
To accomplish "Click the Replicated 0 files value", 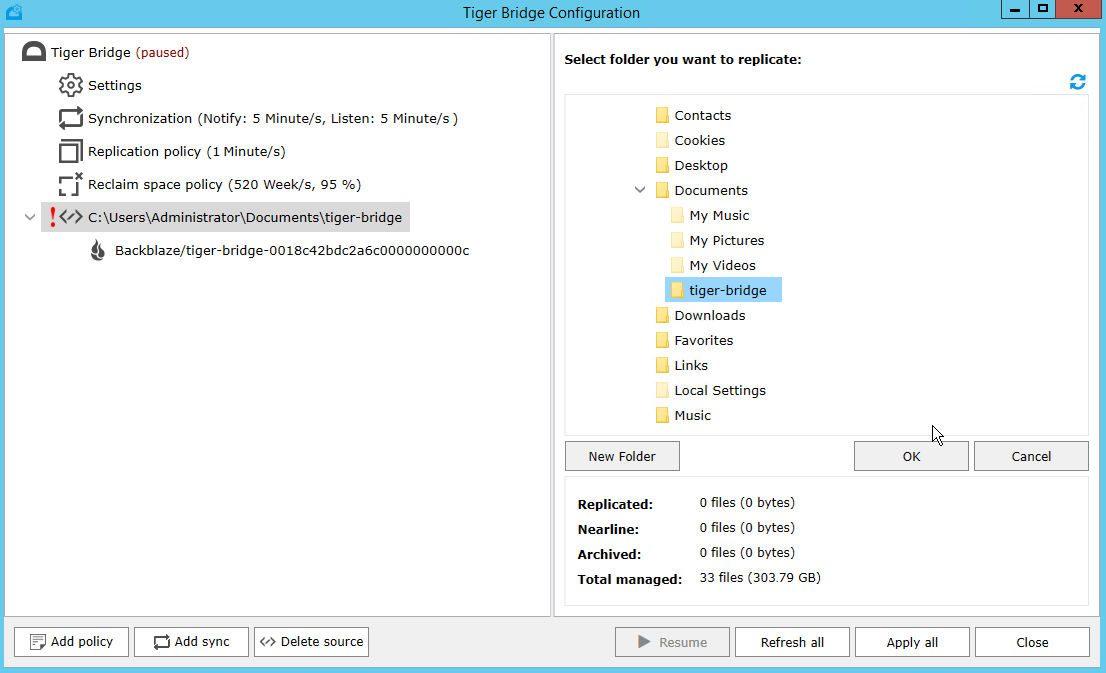I will point(747,502).
